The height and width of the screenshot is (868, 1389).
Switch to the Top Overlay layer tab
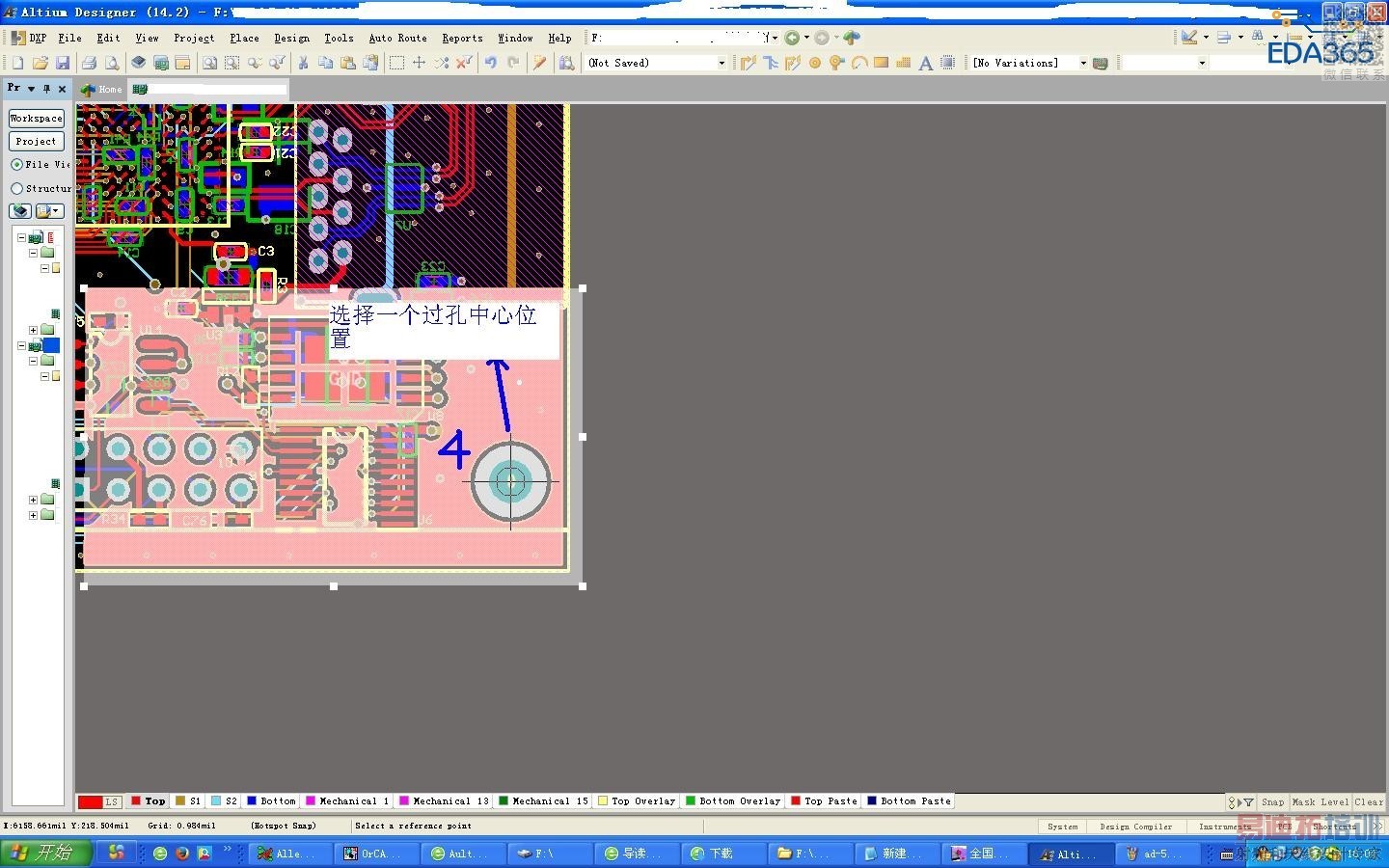pos(637,801)
